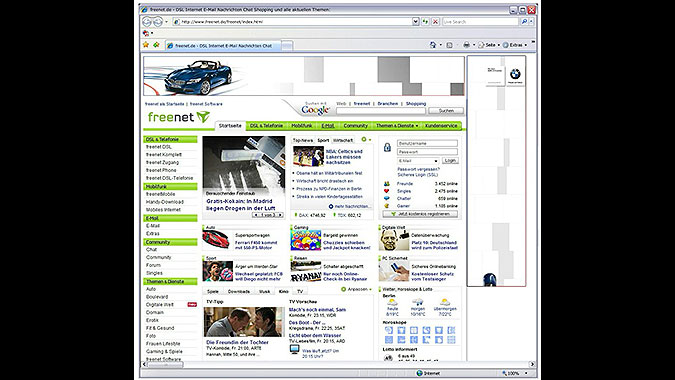Click the Print icon in command bar

coord(466,45)
